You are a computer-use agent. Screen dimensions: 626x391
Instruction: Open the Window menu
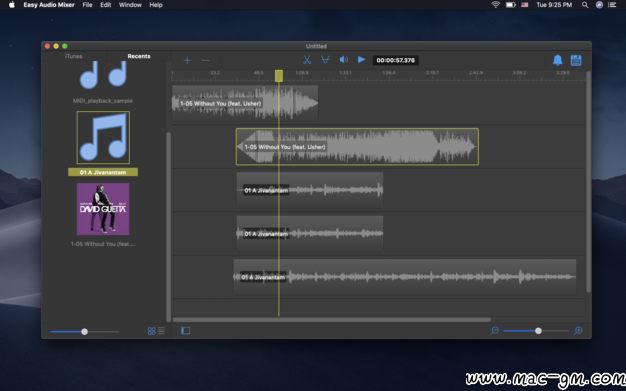130,5
